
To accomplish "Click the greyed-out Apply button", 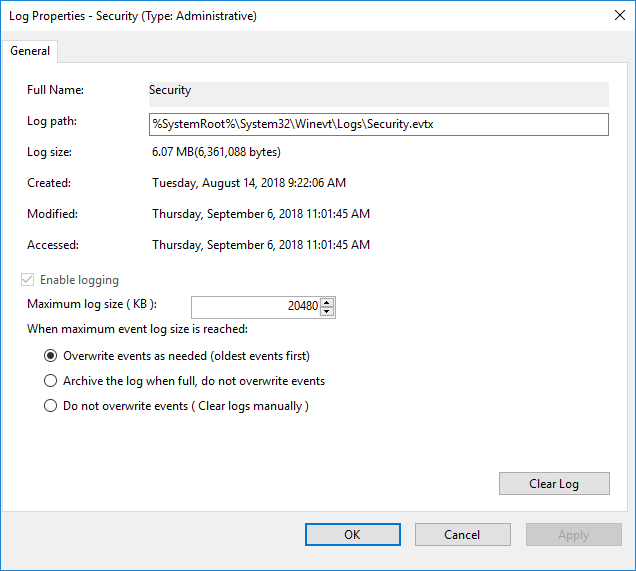I will tap(574, 535).
